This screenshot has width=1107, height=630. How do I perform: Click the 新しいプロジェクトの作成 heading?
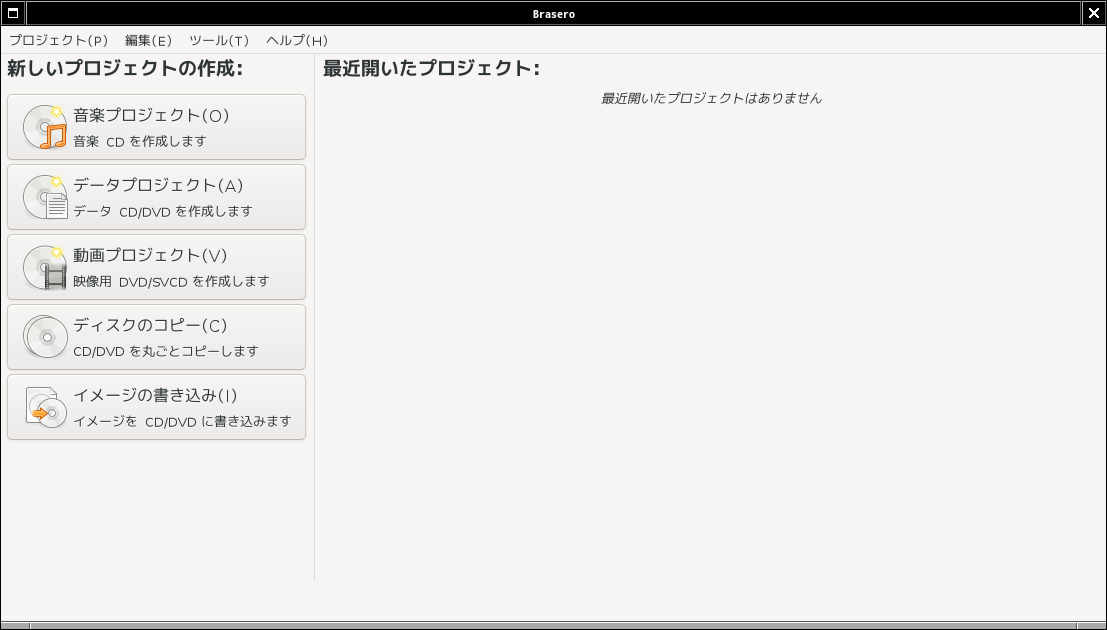click(125, 69)
